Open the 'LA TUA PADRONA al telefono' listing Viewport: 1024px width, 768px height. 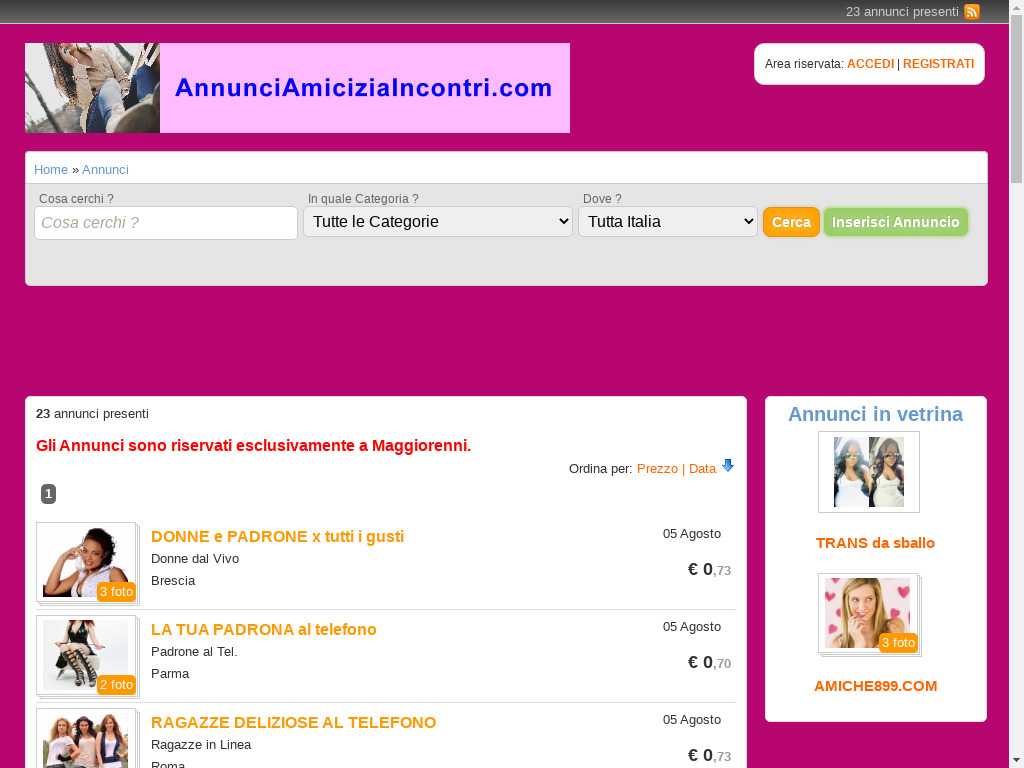264,630
